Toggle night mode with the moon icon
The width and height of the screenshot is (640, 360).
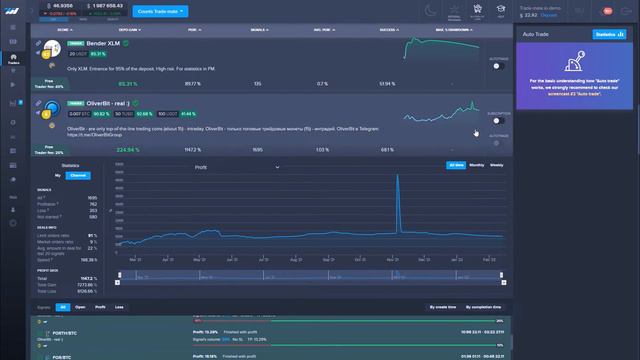(x=431, y=10)
